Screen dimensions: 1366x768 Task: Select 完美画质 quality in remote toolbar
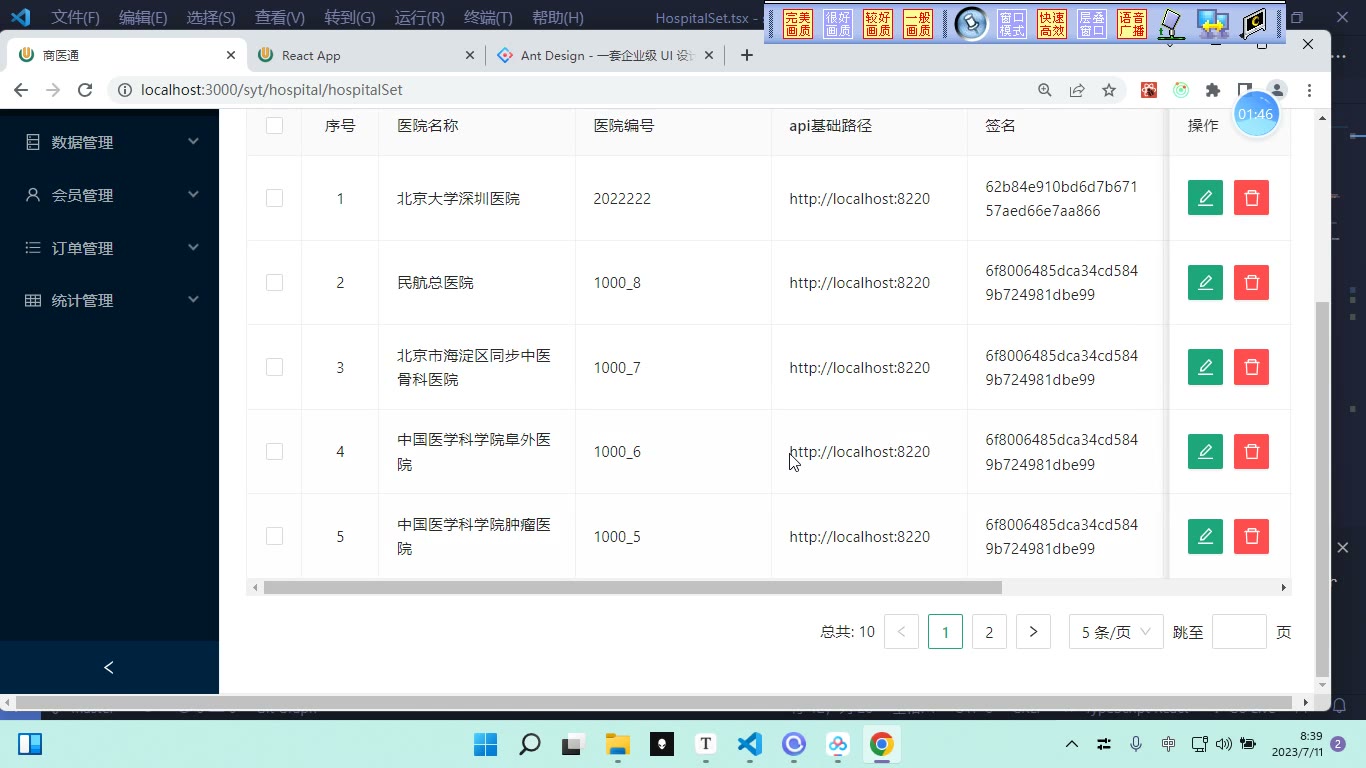coord(798,24)
